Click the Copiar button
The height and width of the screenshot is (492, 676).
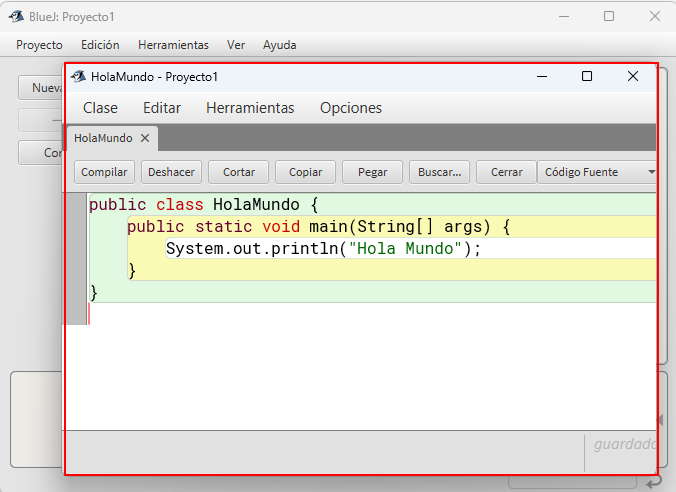click(x=305, y=172)
